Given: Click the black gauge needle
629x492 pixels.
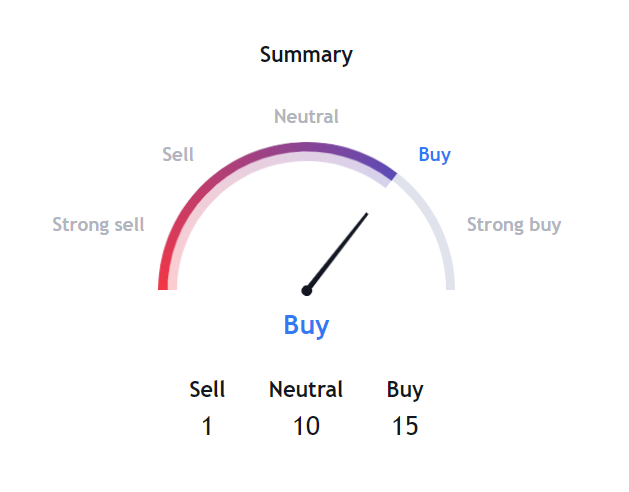Looking at the screenshot, I should pyautogui.click(x=340, y=248).
